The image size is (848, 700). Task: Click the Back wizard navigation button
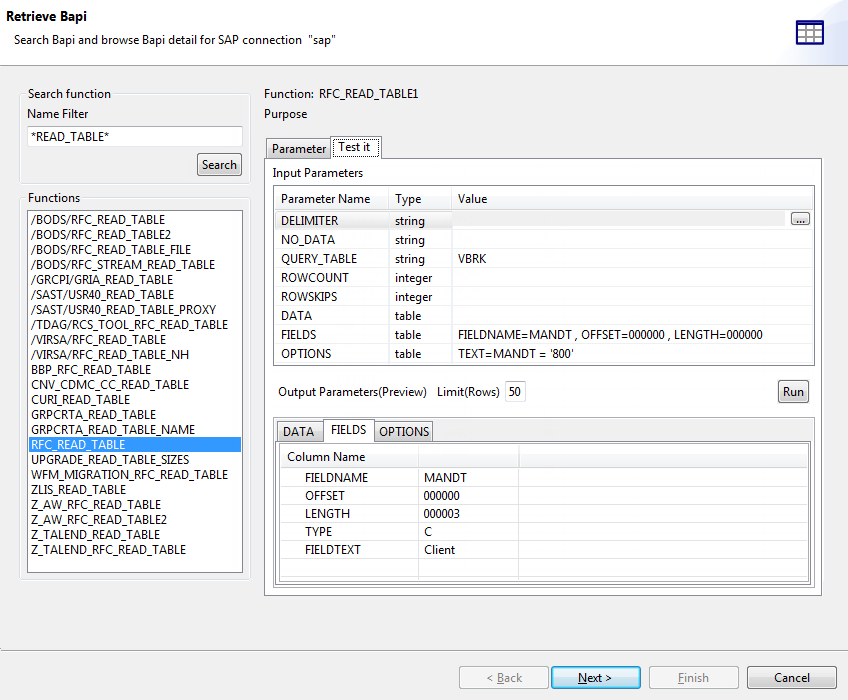(x=503, y=677)
